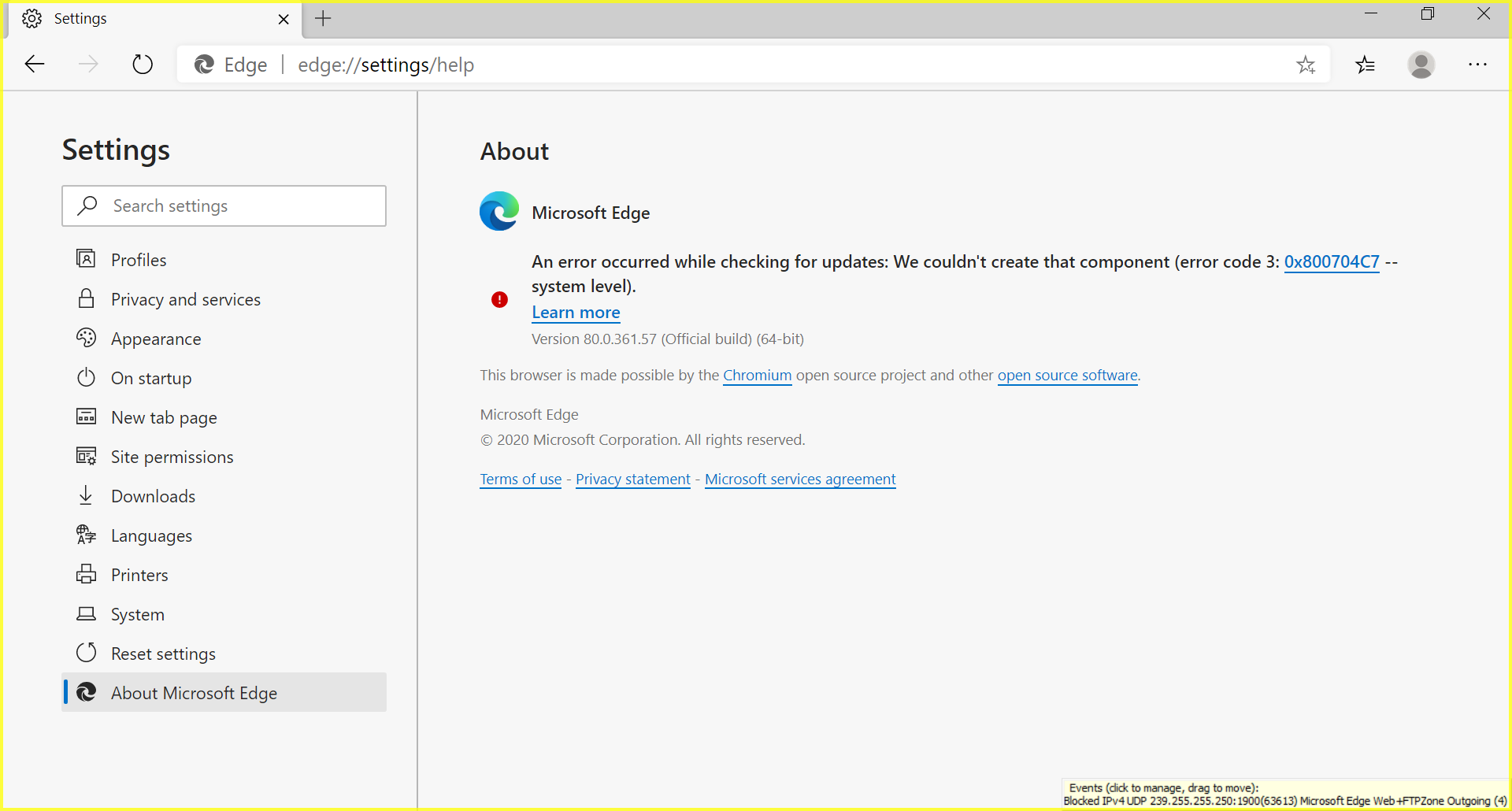The width and height of the screenshot is (1512, 811).
Task: Select About Microsoft Edge item
Action: (224, 692)
